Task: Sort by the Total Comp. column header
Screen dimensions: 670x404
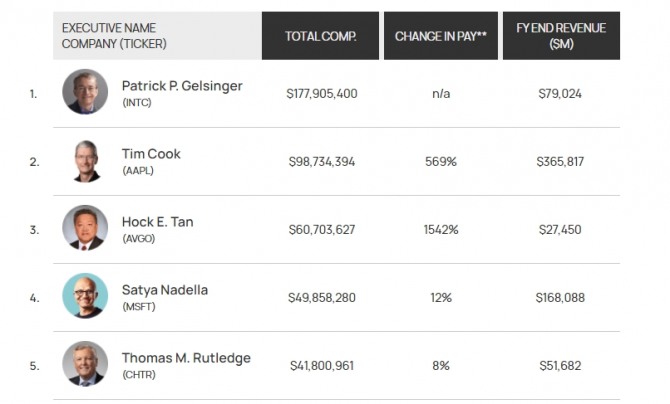Action: 320,36
